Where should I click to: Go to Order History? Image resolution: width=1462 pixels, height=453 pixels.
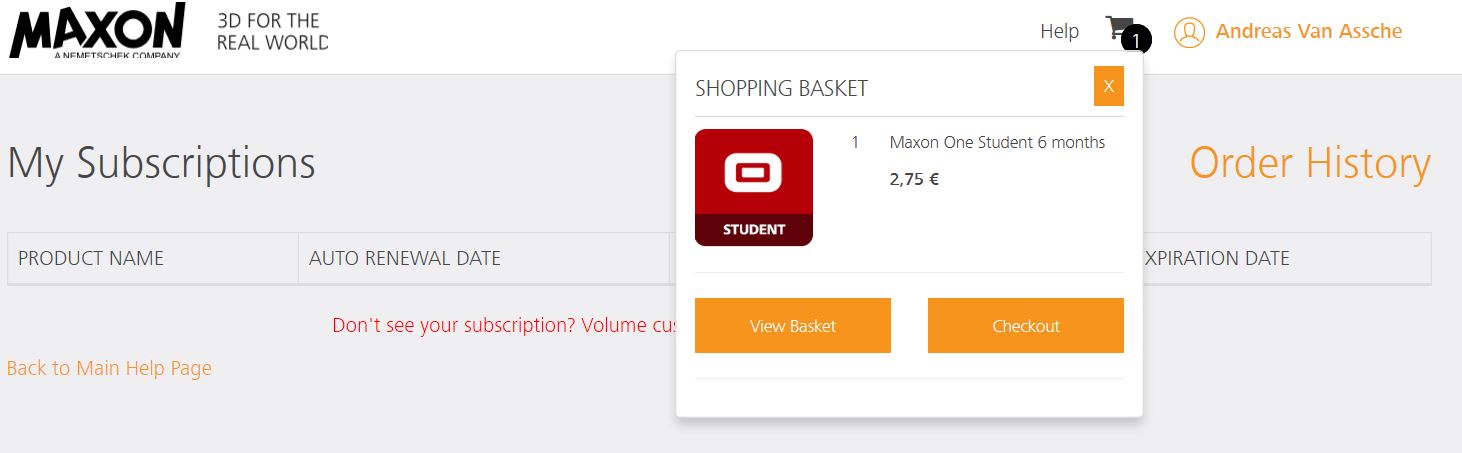[1310, 163]
